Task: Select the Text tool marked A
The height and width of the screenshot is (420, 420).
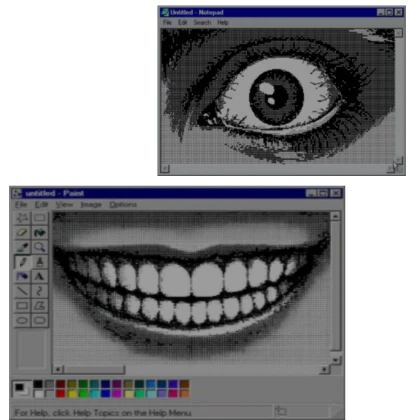Action: (40, 276)
